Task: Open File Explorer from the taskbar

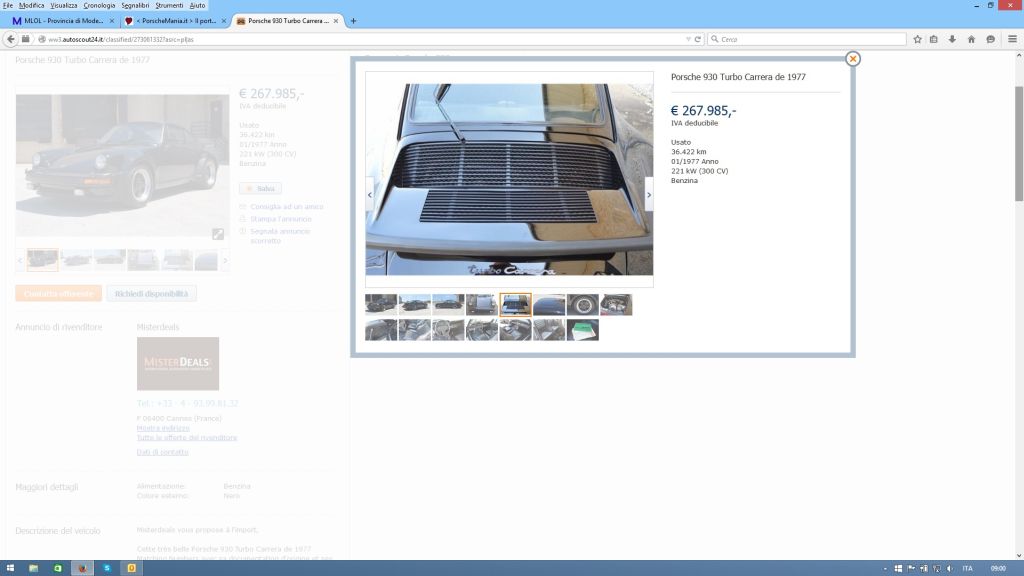Action: pos(33,568)
